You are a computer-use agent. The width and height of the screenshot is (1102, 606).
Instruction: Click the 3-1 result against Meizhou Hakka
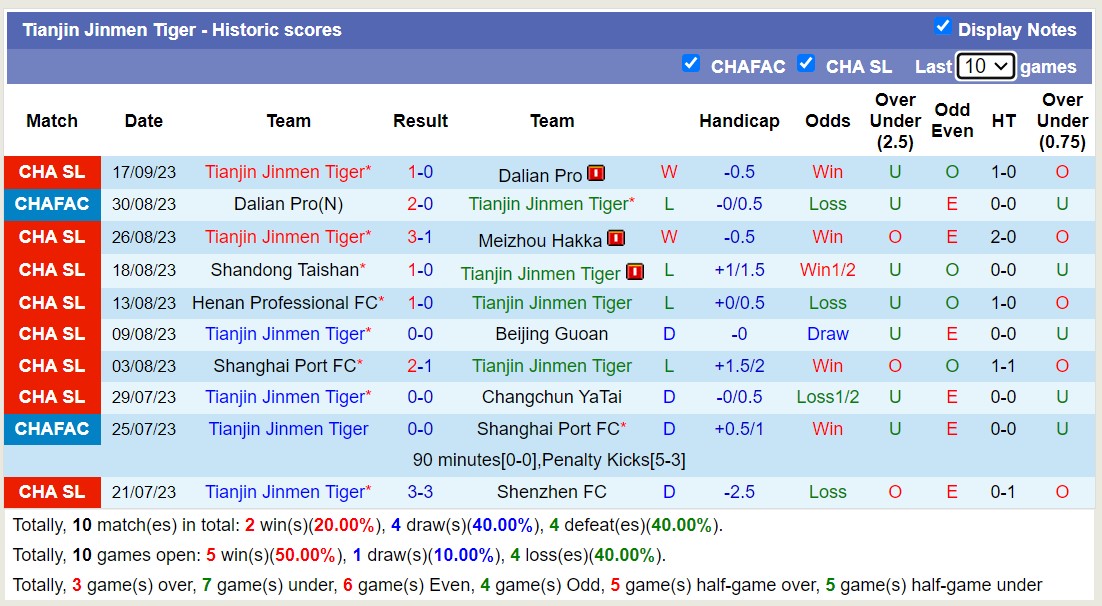420,237
